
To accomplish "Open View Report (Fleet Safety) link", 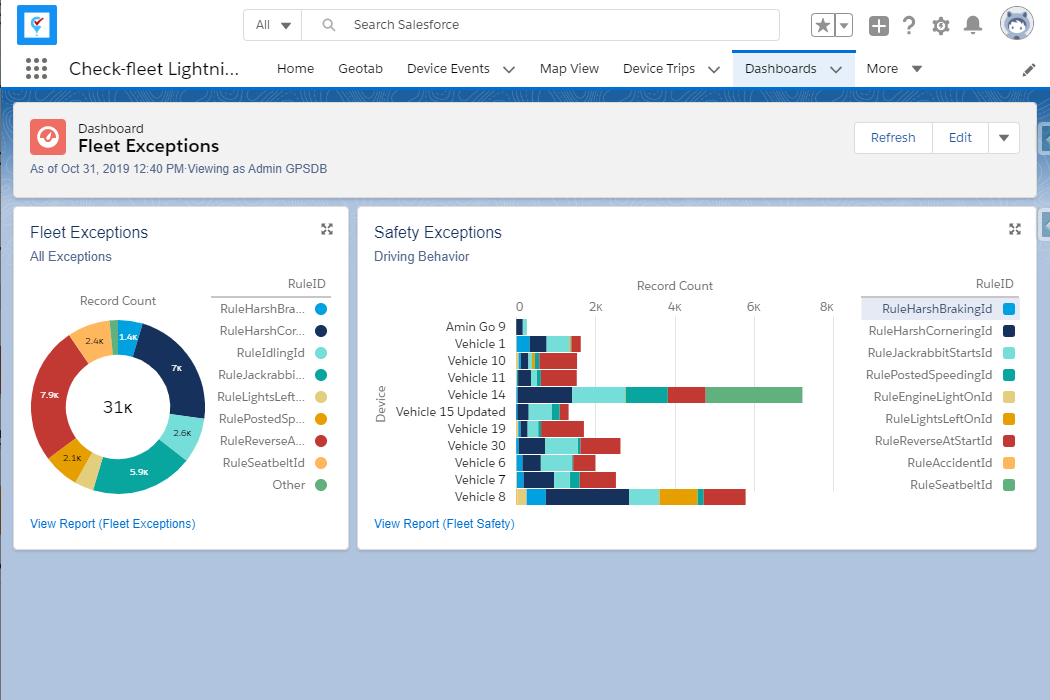I will point(444,523).
